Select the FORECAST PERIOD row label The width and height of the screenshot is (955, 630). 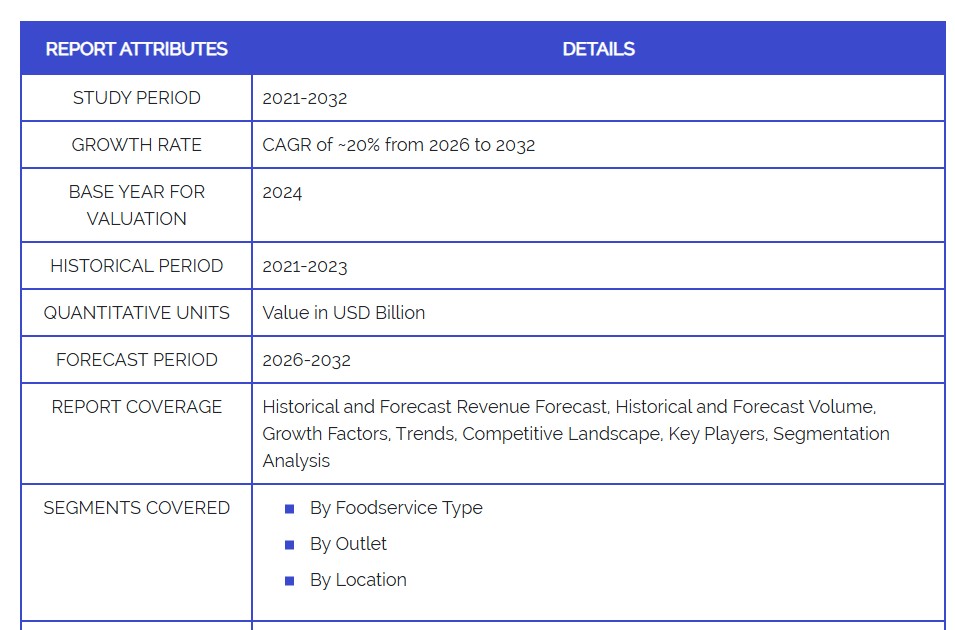click(x=136, y=360)
